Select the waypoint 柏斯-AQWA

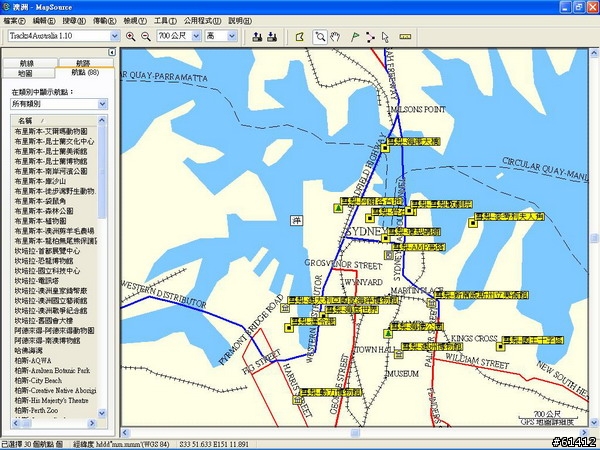(x=33, y=360)
